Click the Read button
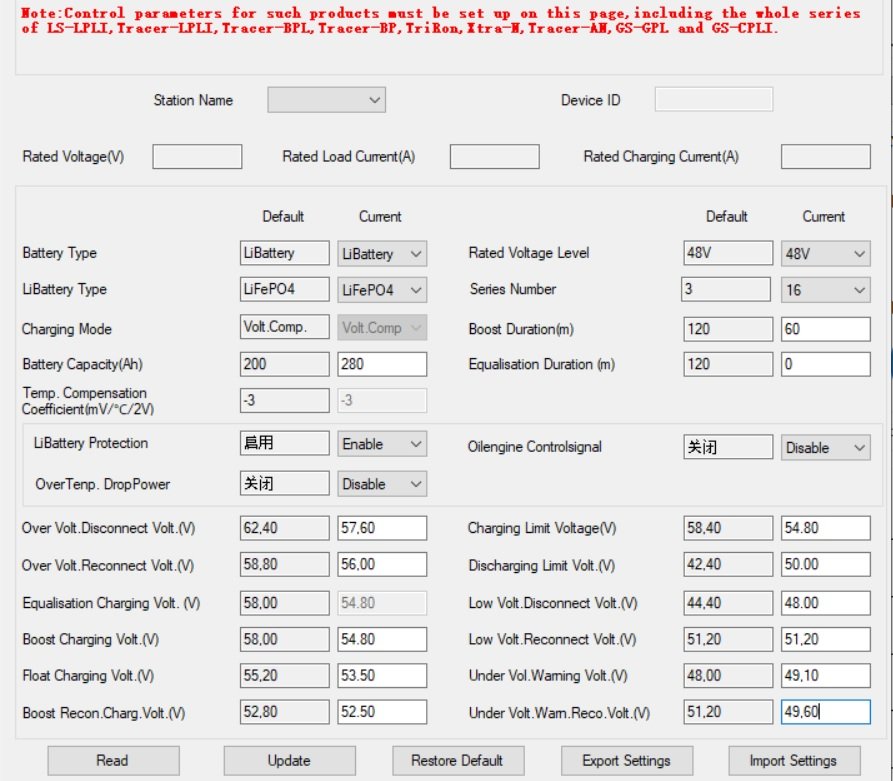This screenshot has width=893, height=781. (x=113, y=760)
